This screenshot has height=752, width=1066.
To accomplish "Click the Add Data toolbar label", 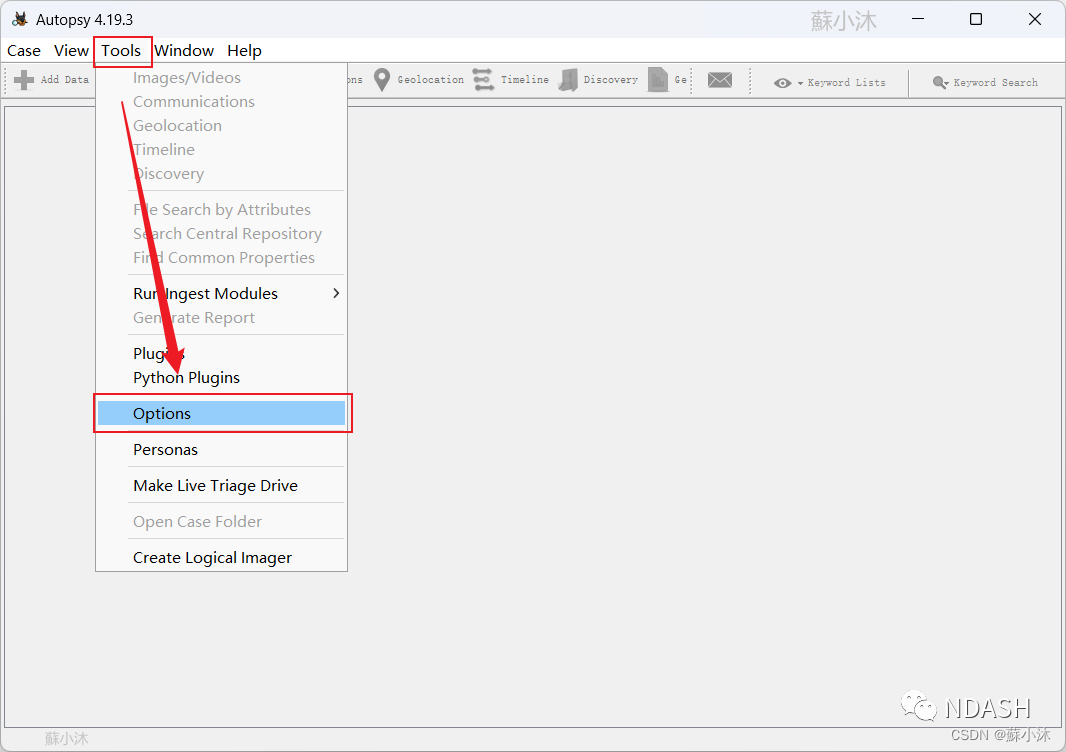I will [x=65, y=80].
